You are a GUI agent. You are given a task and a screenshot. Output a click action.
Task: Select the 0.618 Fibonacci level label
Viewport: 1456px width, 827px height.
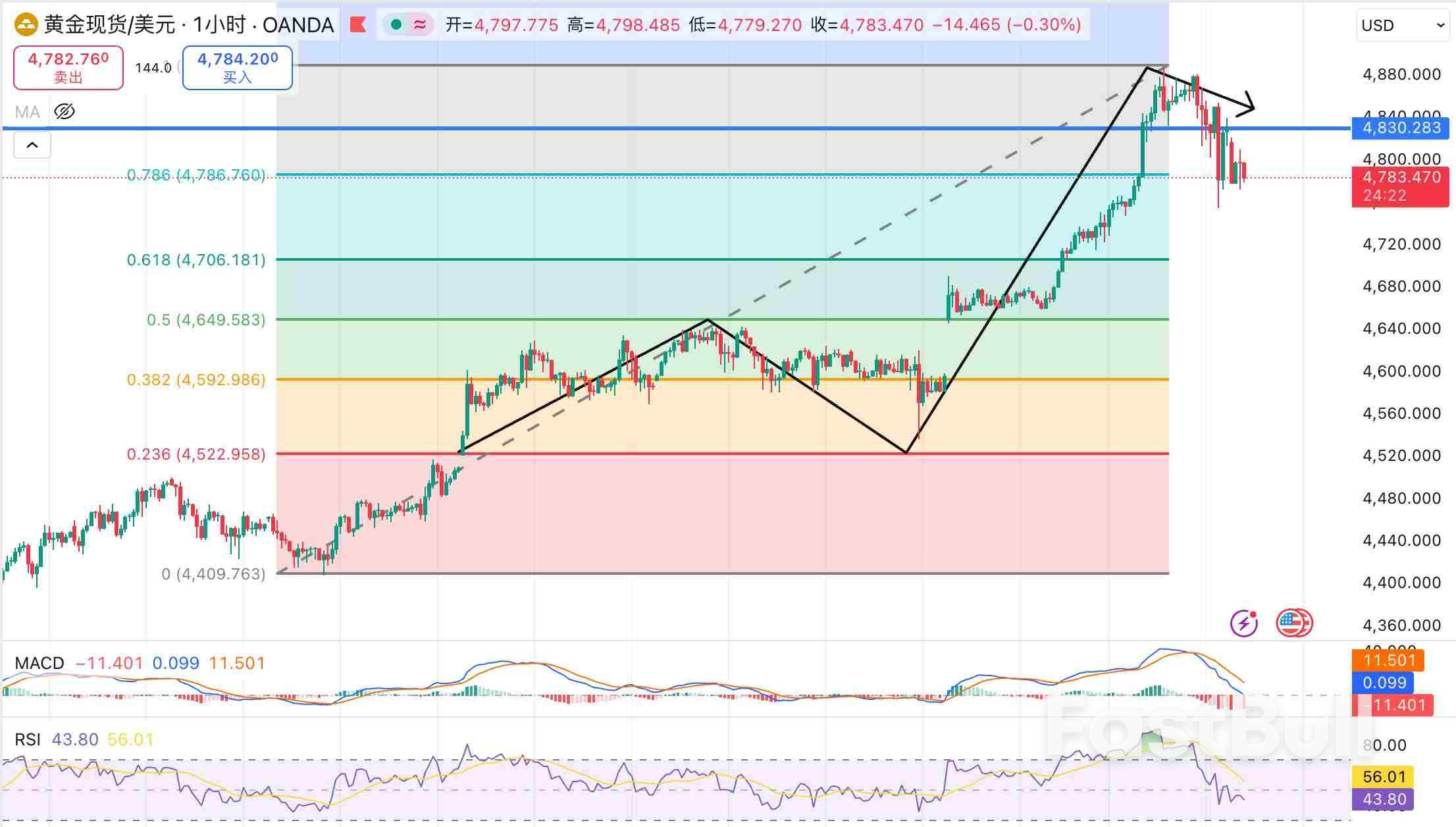pyautogui.click(x=196, y=260)
